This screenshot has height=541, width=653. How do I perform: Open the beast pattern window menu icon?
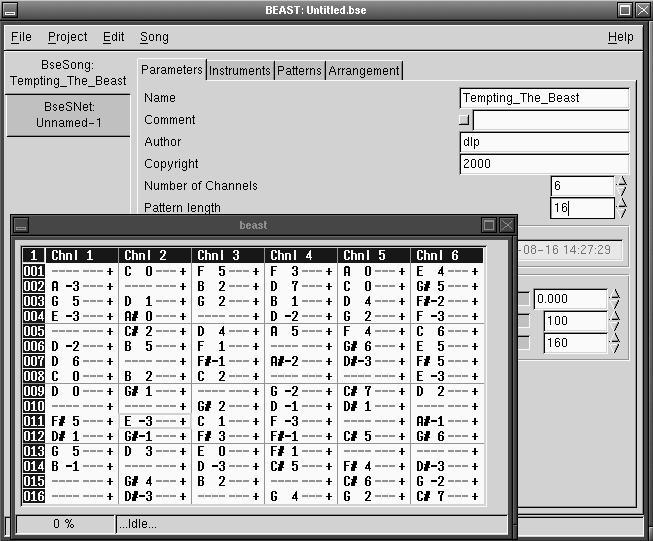[21, 226]
